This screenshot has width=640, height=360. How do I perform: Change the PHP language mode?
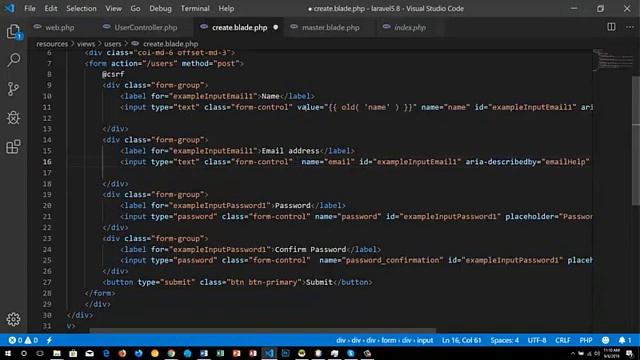pyautogui.click(x=586, y=340)
